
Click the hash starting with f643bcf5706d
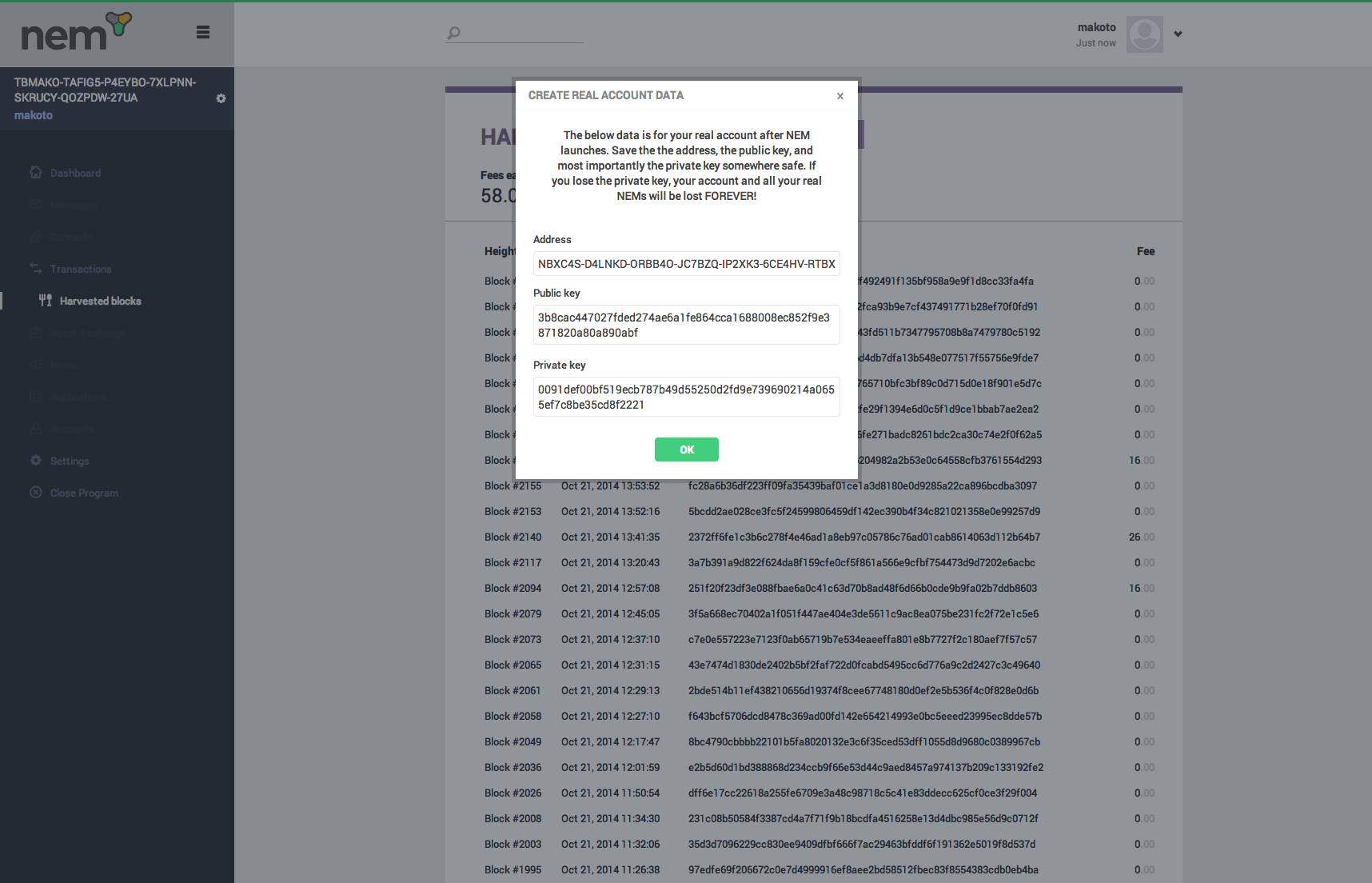(x=865, y=716)
